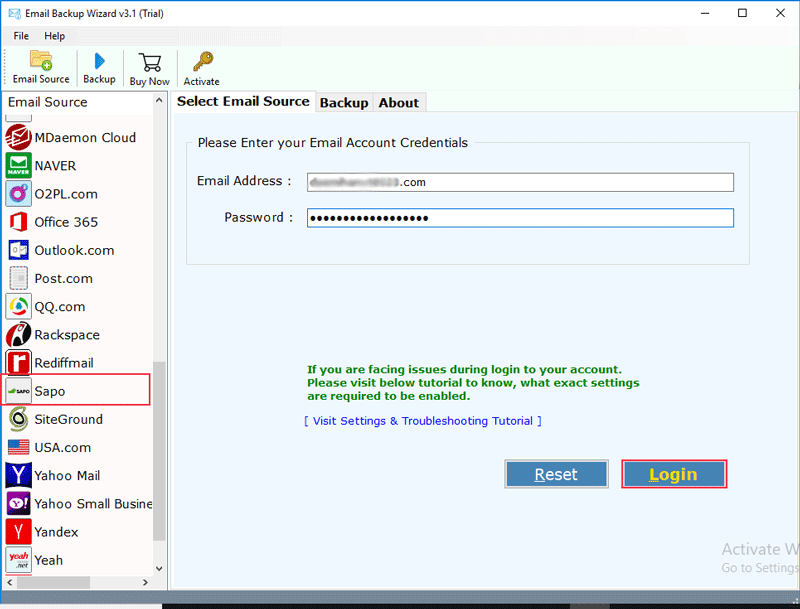This screenshot has width=800, height=609.
Task: Pick the Yahoo Mail icon
Action: pos(18,475)
